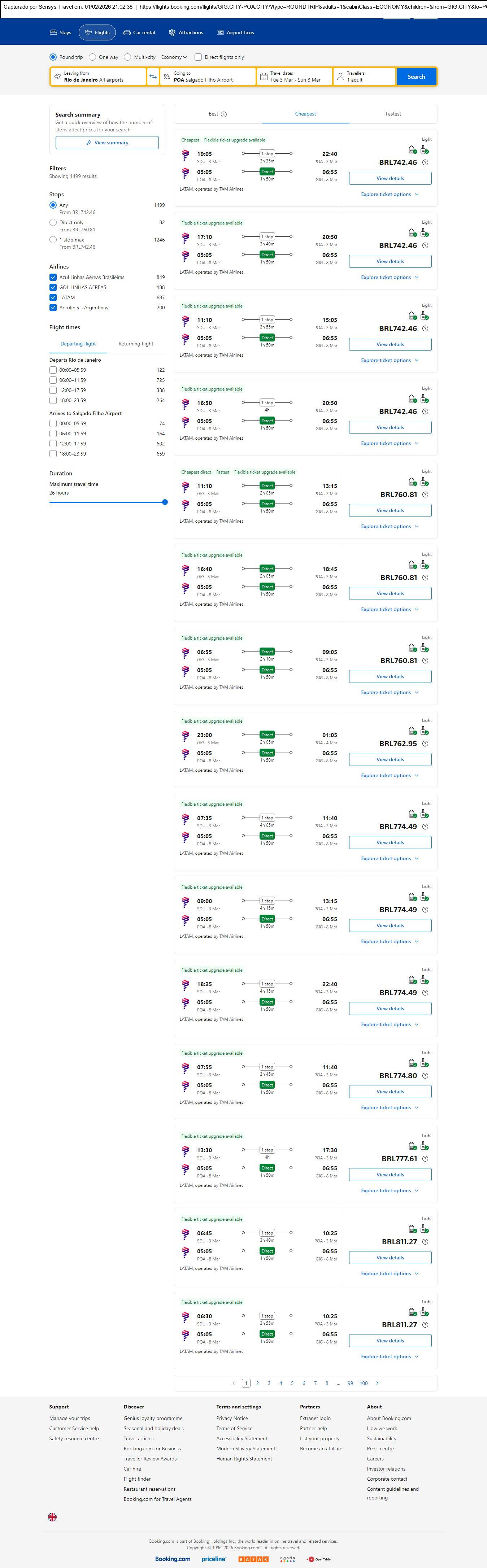Switch to the Fastest results tab
The image size is (487, 1568).
(x=393, y=114)
